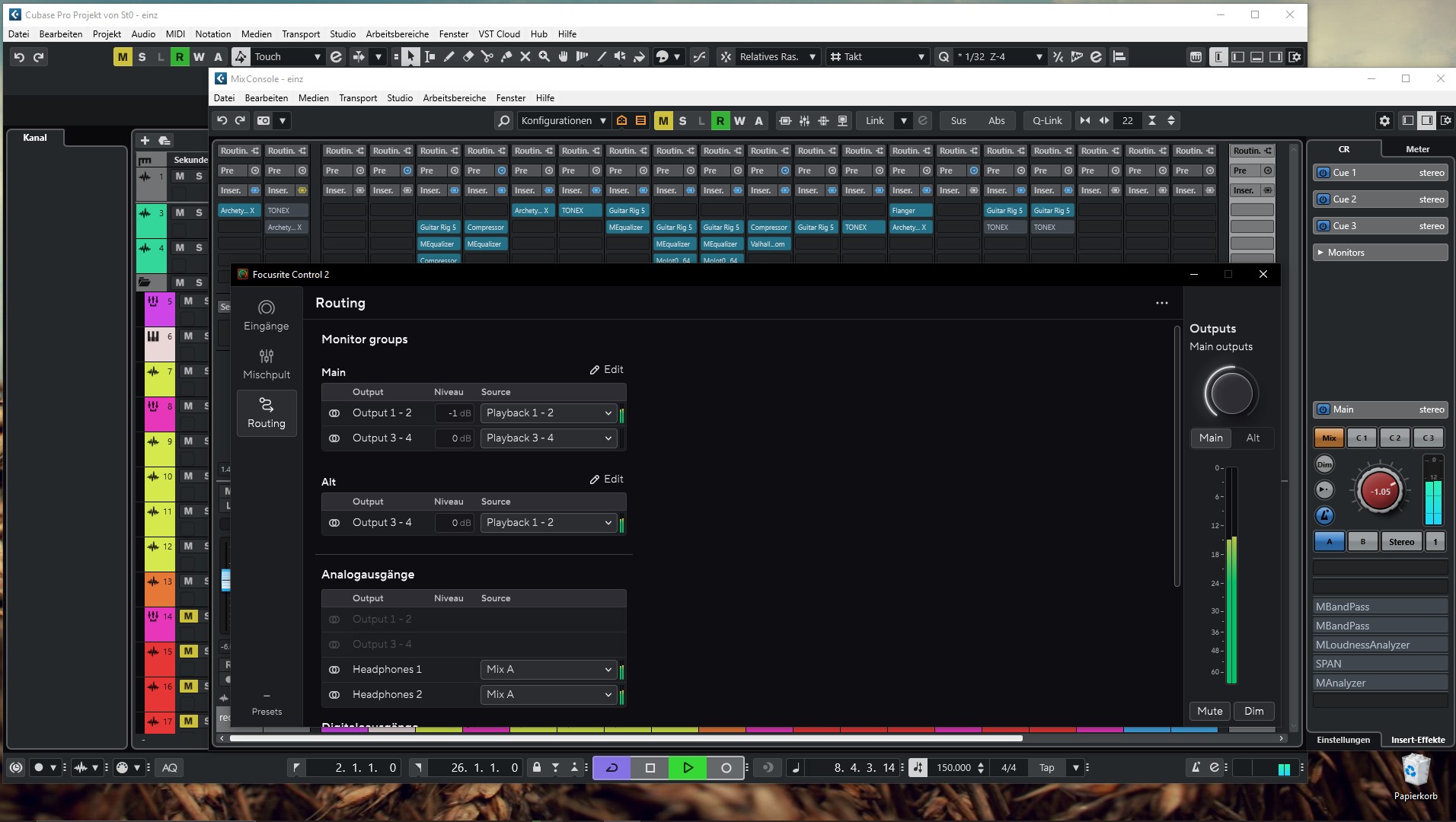Select the Erase tool in Cubase toolbar
1456x822 pixels.
click(468, 56)
